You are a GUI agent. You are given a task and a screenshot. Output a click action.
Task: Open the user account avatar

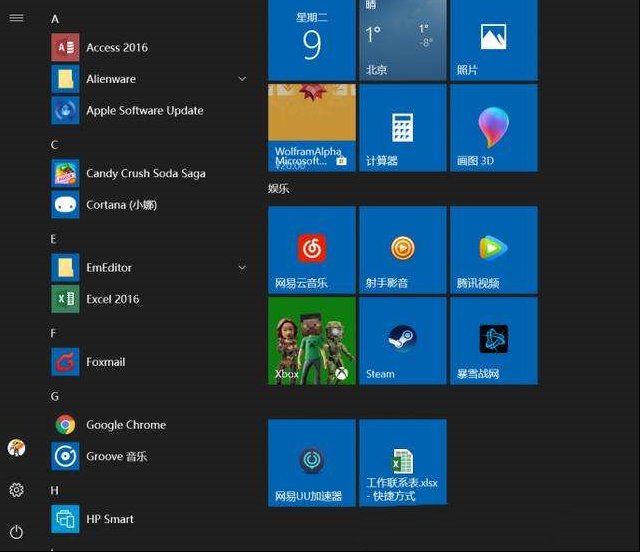(x=16, y=447)
